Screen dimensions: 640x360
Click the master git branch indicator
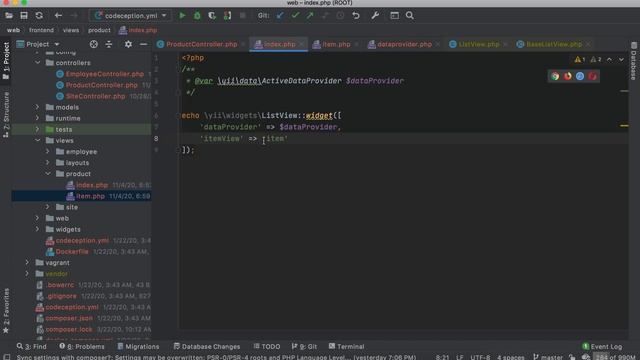point(548,357)
